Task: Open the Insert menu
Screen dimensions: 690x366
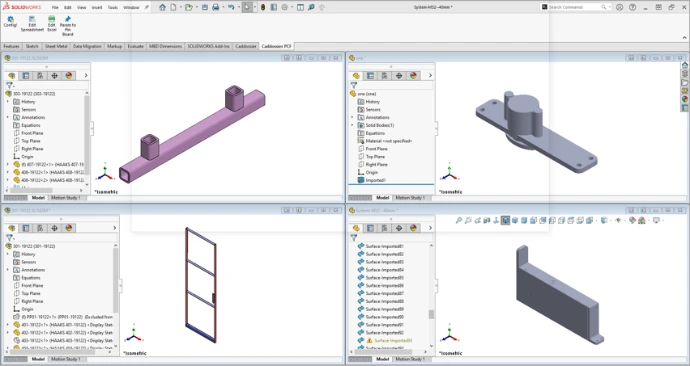Action: (97, 7)
